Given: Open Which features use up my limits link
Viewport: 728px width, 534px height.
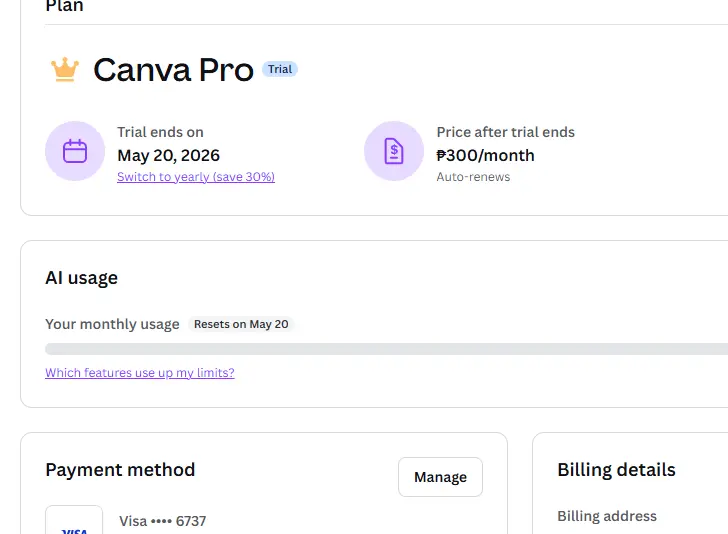Looking at the screenshot, I should coord(140,373).
